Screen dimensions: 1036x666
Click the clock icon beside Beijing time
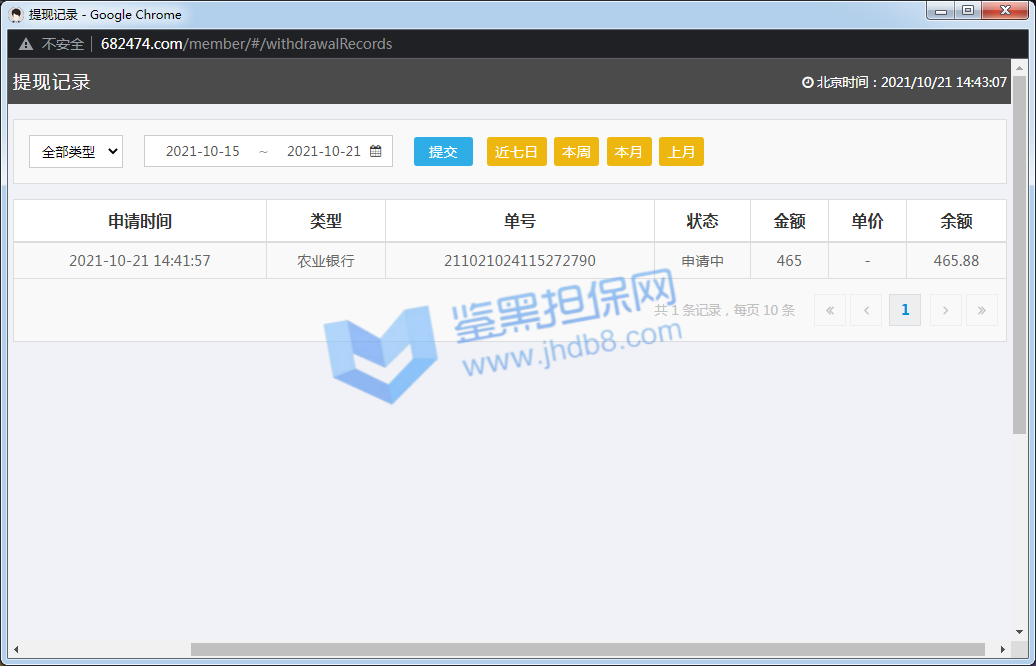[808, 83]
